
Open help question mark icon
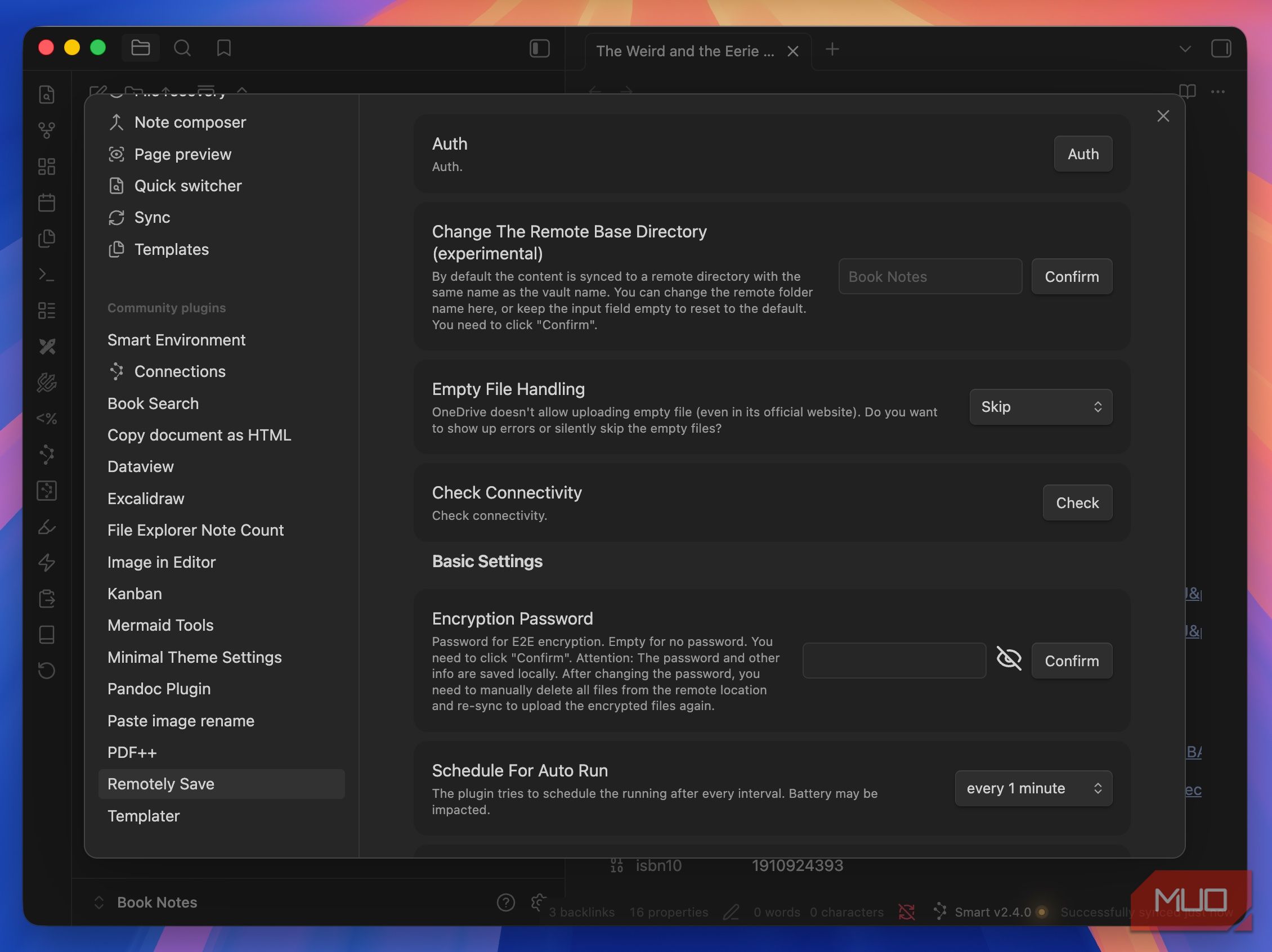(505, 902)
